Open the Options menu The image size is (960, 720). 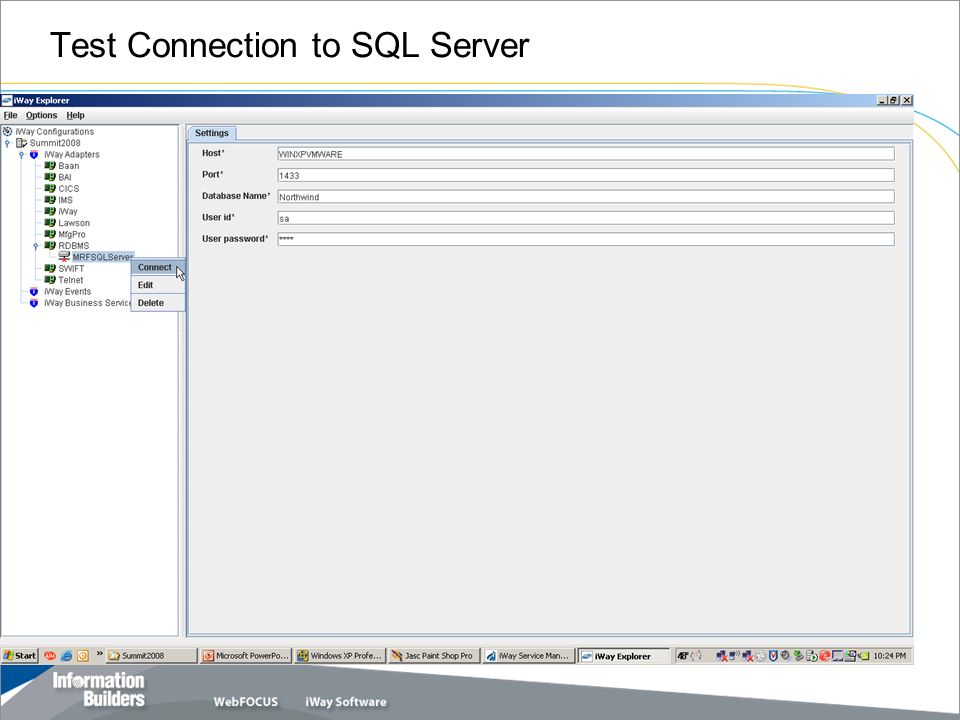tap(41, 115)
